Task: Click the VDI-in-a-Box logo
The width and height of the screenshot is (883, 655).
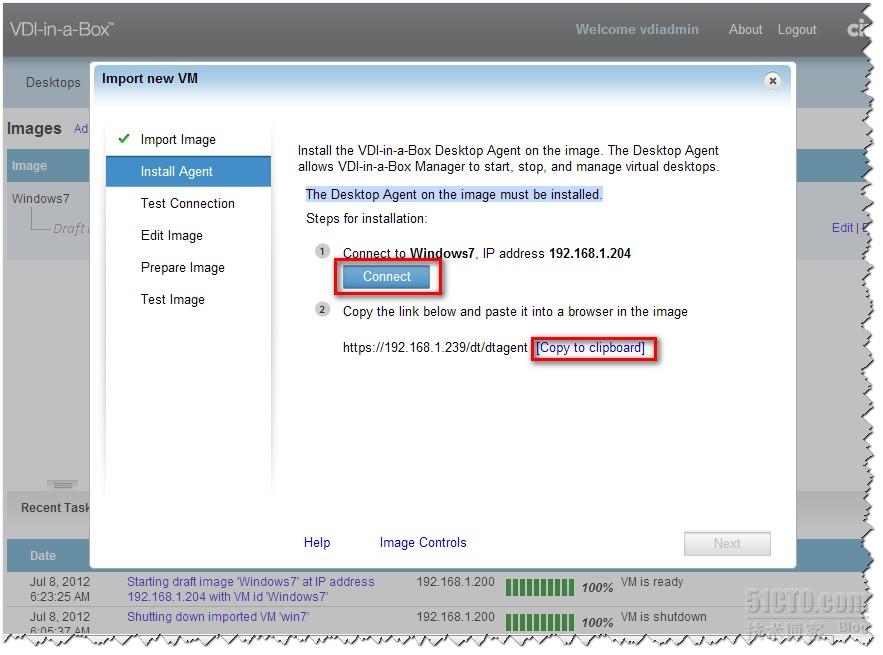Action: (61, 29)
